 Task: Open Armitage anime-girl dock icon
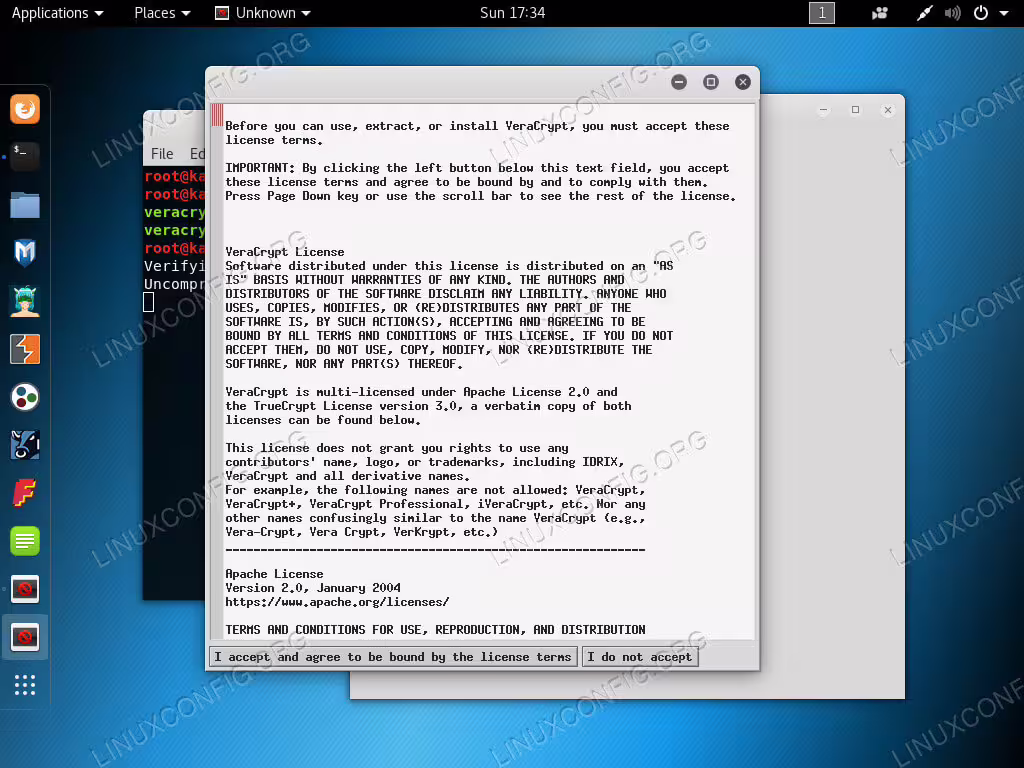click(x=25, y=301)
